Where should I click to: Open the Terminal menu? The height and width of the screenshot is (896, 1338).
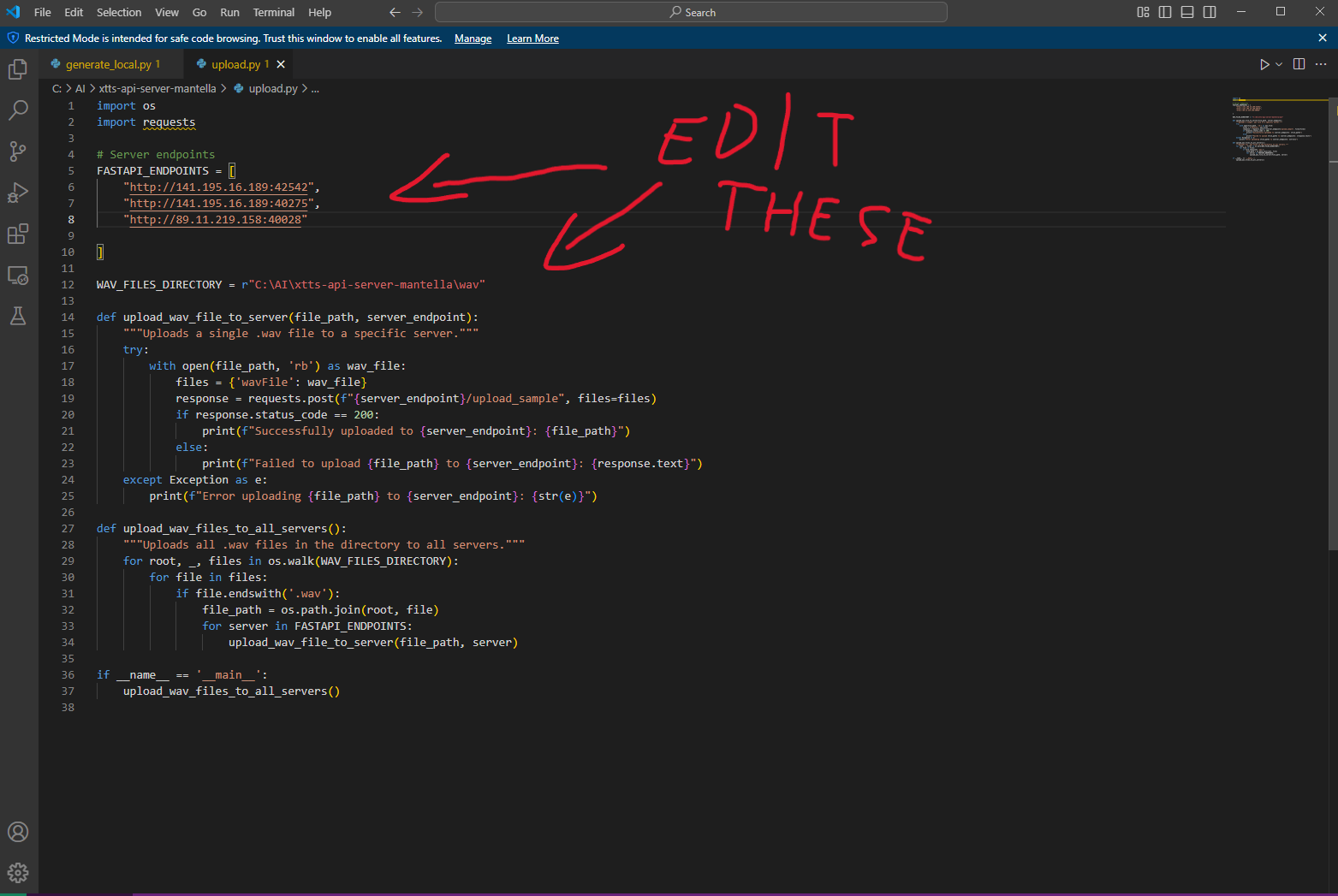point(273,12)
